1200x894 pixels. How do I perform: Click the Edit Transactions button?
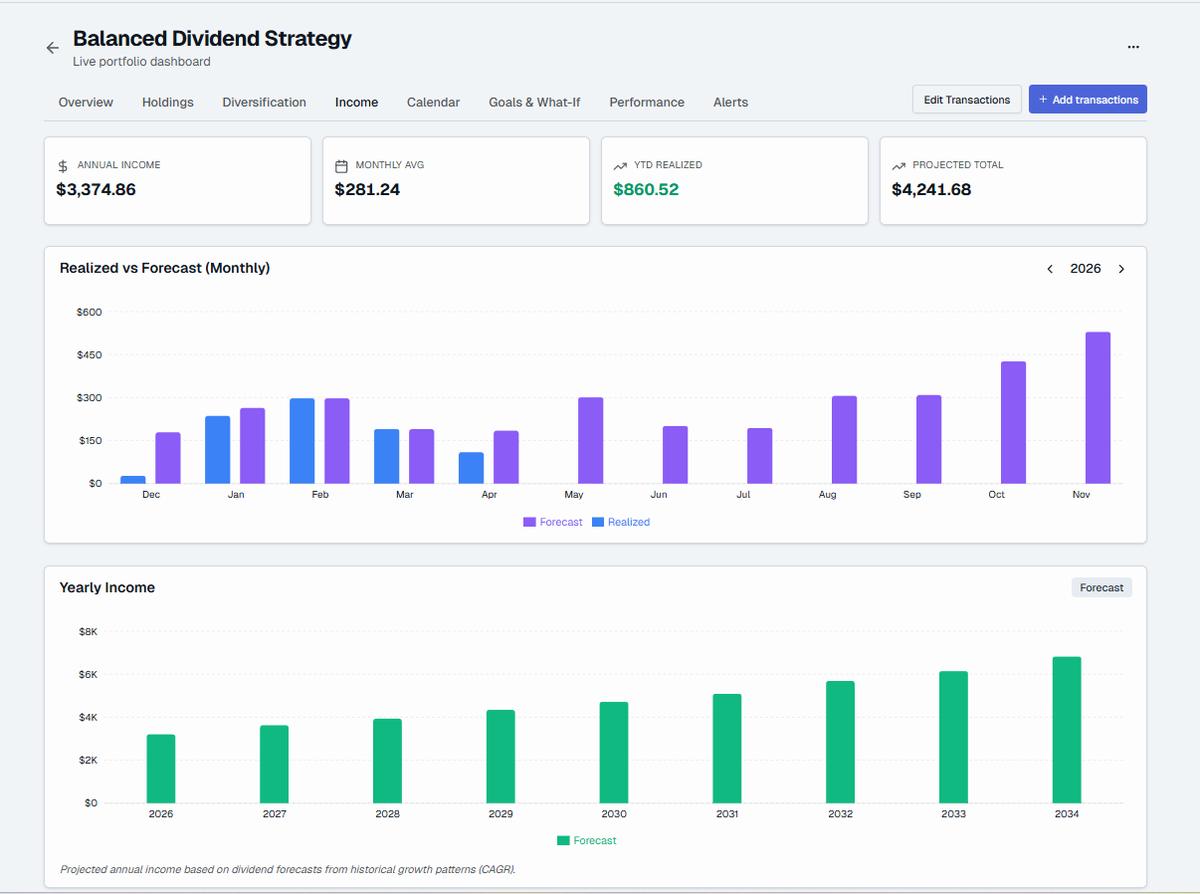click(x=966, y=99)
